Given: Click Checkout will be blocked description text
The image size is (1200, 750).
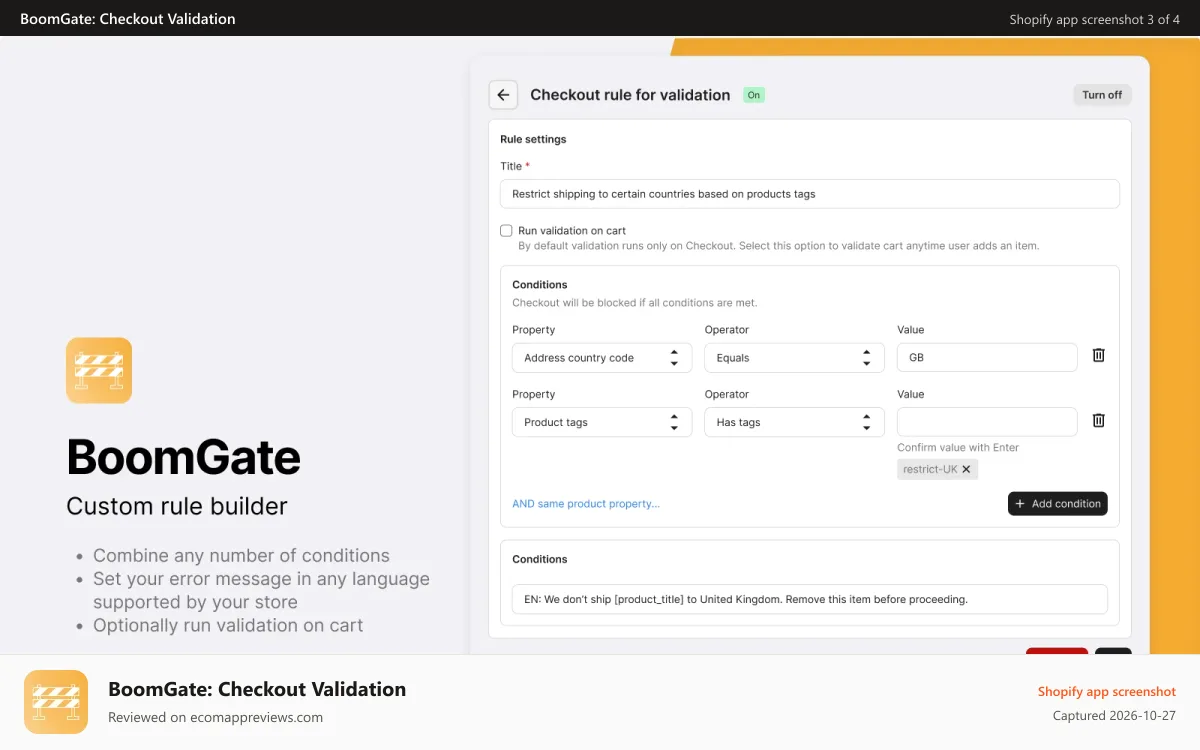Looking at the screenshot, I should tap(634, 303).
